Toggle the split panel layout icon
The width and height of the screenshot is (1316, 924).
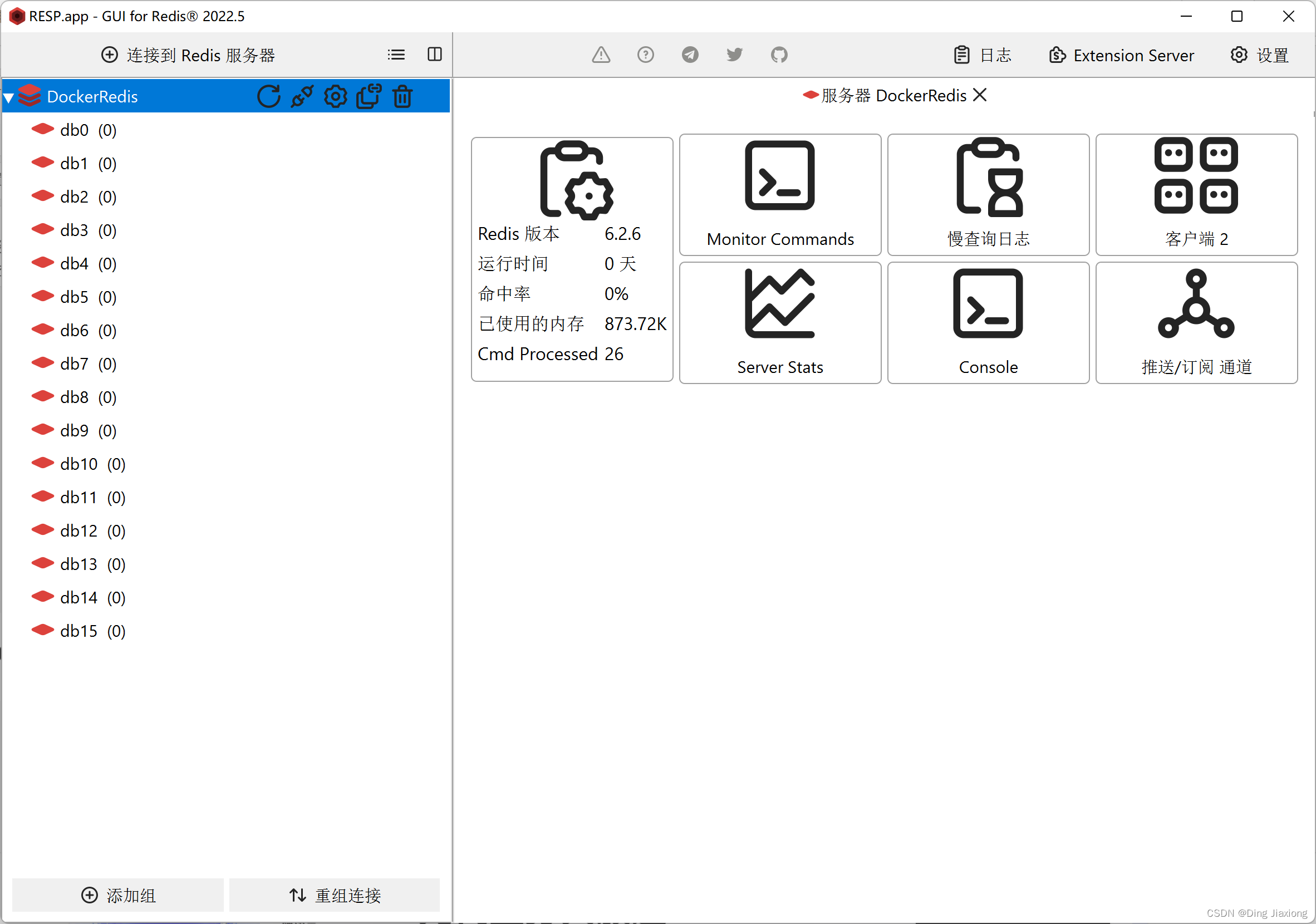(434, 55)
